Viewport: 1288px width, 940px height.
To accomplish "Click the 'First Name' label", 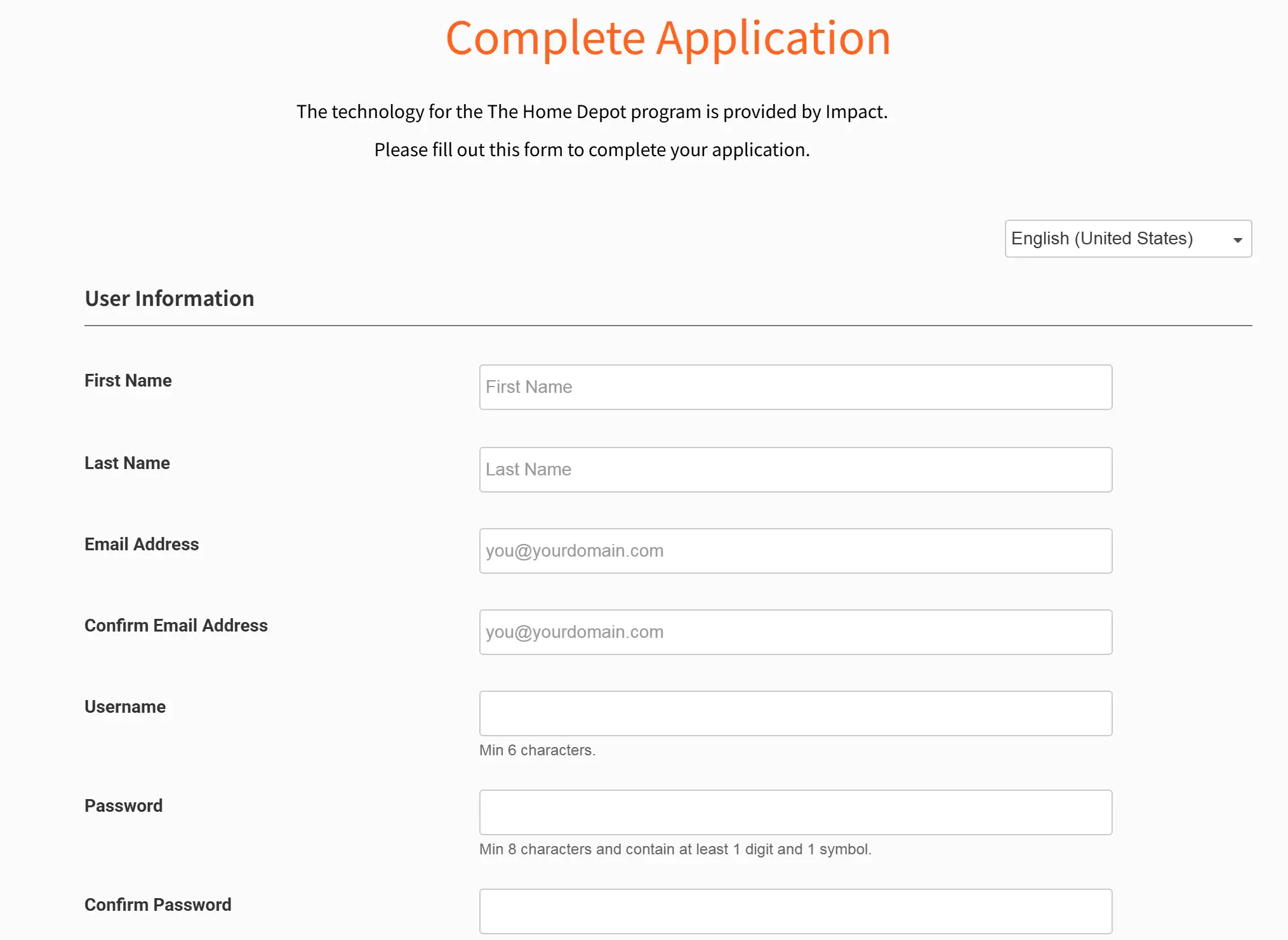I will click(128, 380).
